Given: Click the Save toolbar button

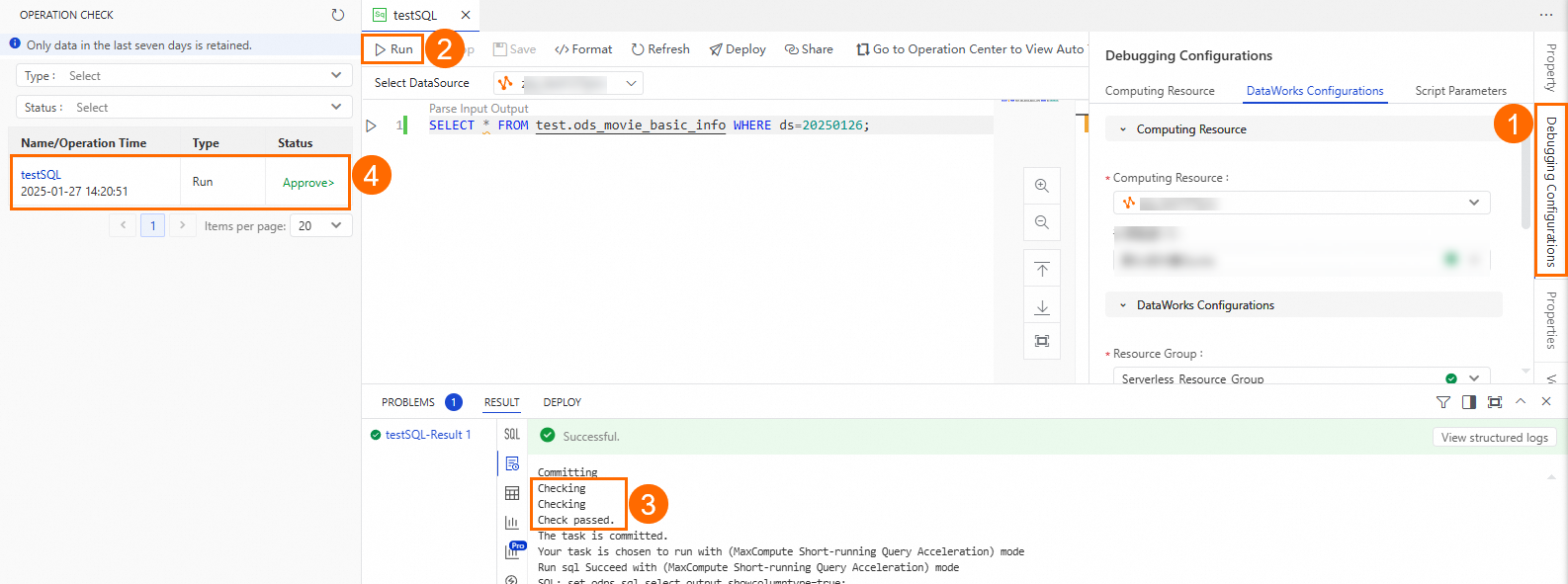Looking at the screenshot, I should tap(514, 49).
